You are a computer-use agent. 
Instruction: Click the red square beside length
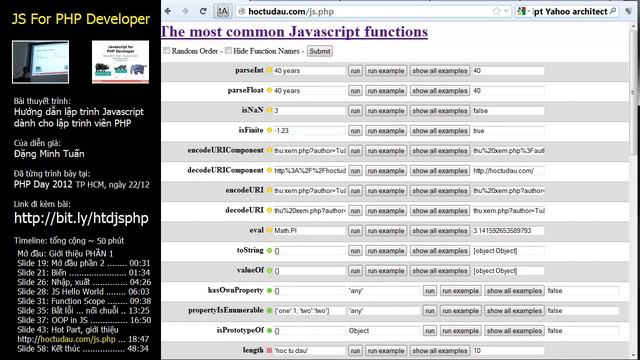269,350
